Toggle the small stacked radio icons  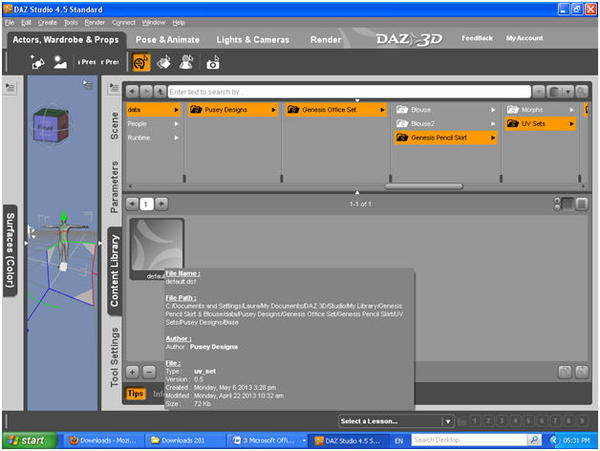pos(557,204)
